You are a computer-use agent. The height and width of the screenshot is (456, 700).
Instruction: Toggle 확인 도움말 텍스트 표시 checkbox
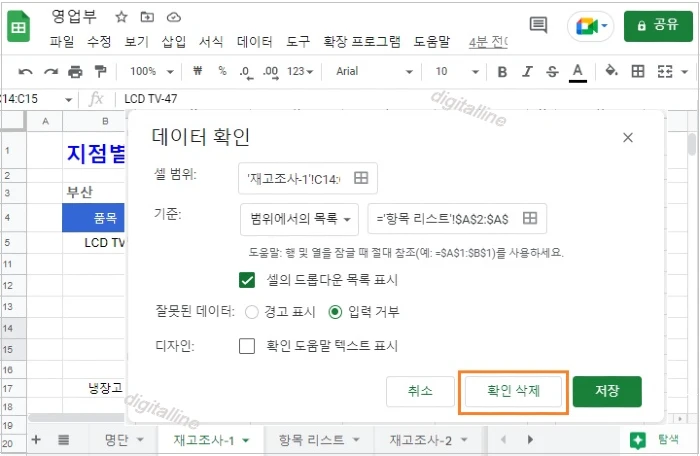[x=247, y=346]
